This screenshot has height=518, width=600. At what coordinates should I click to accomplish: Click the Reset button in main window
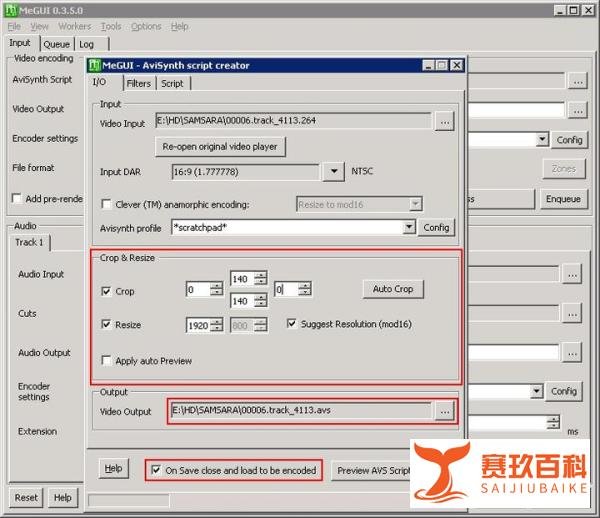tap(26, 497)
